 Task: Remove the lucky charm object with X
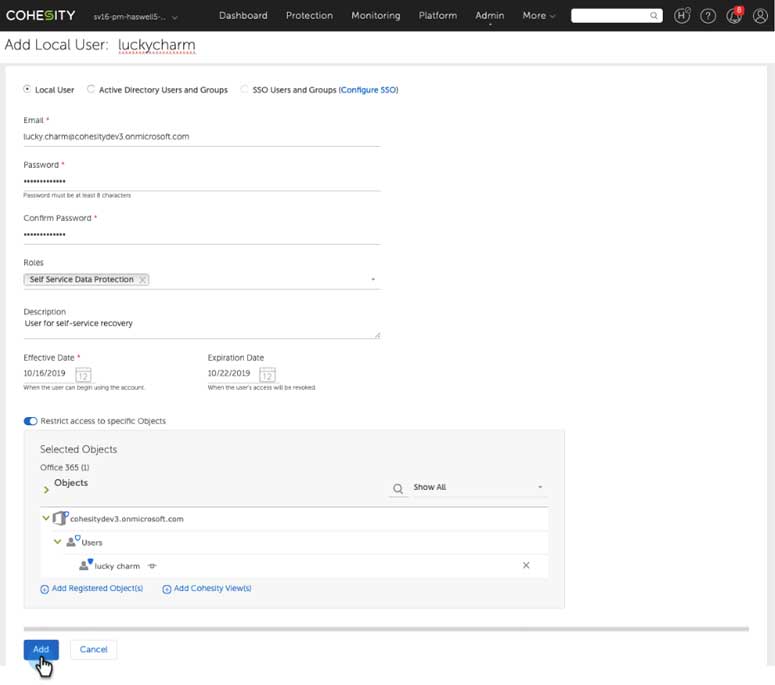[526, 566]
